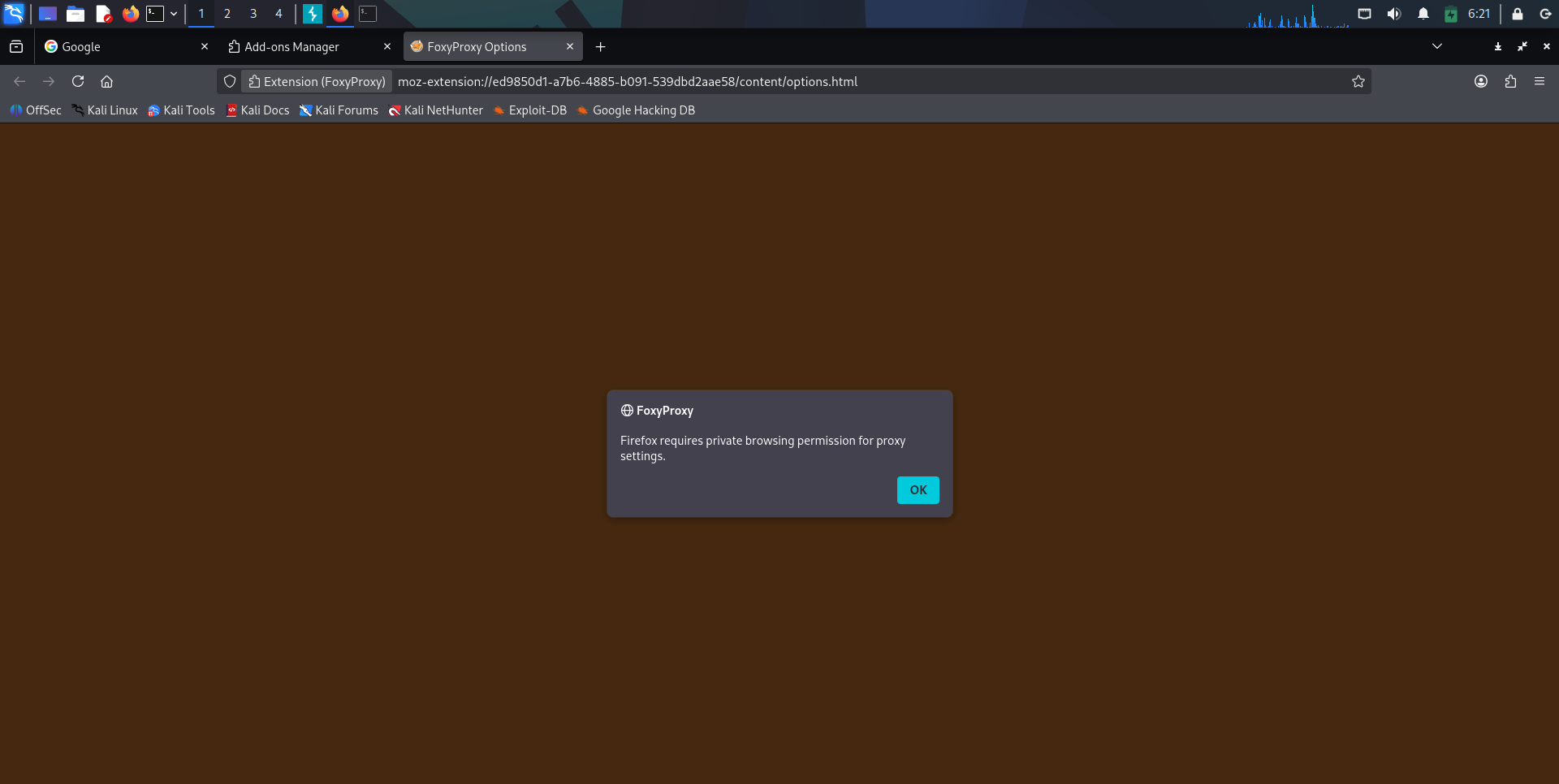Click the FoxyProxy dialog title text

665,411
